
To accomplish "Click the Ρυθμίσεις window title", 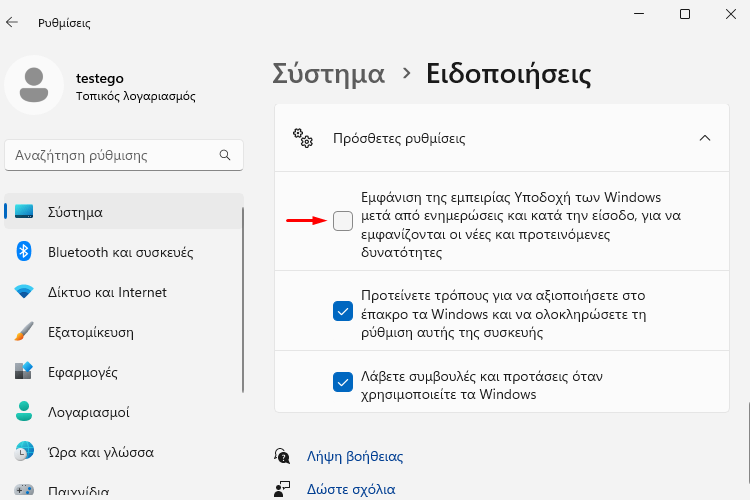I will (64, 22).
